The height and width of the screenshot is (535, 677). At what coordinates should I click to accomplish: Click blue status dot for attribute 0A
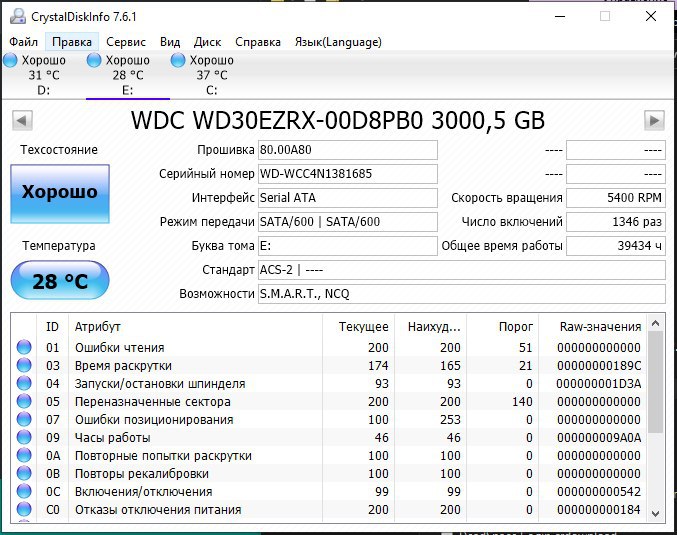[x=24, y=455]
